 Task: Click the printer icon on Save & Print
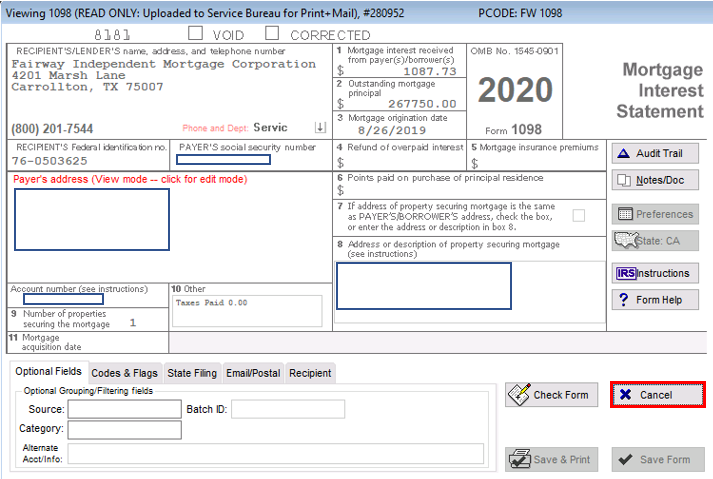tap(520, 459)
